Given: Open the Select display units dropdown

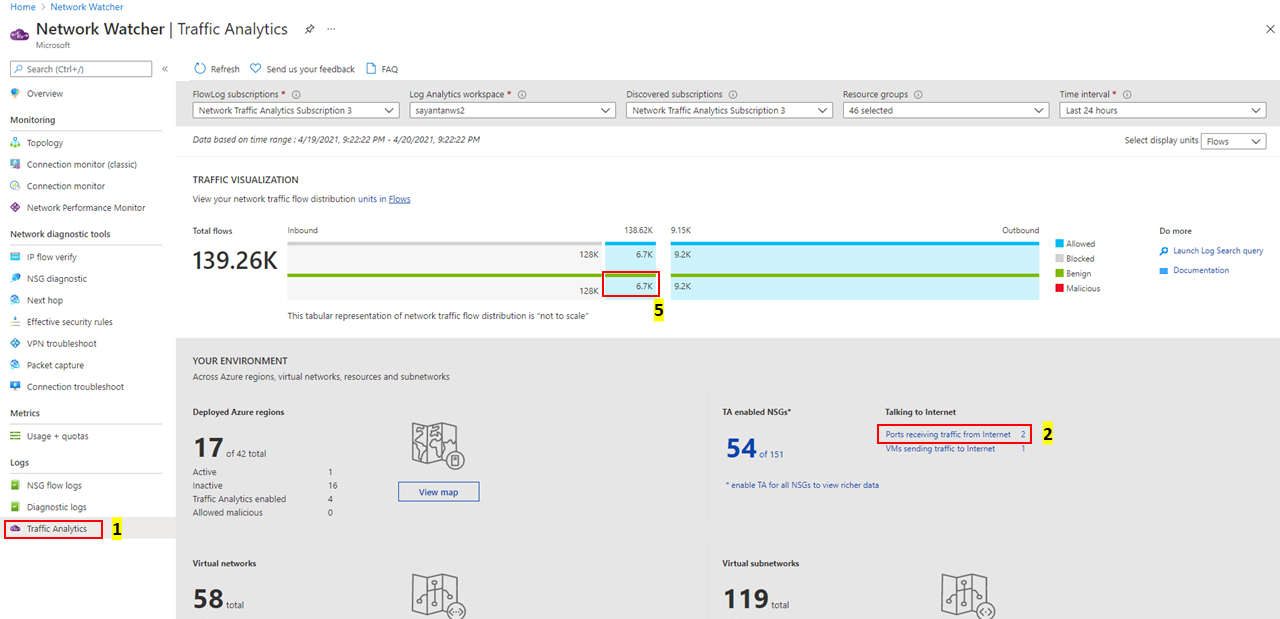Looking at the screenshot, I should pyautogui.click(x=1233, y=141).
